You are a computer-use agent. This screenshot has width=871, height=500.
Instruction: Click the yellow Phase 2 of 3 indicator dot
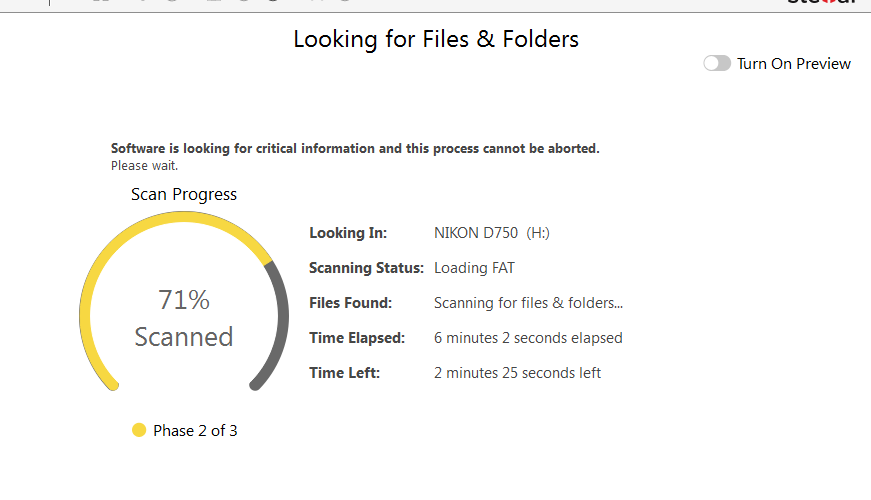click(x=139, y=430)
